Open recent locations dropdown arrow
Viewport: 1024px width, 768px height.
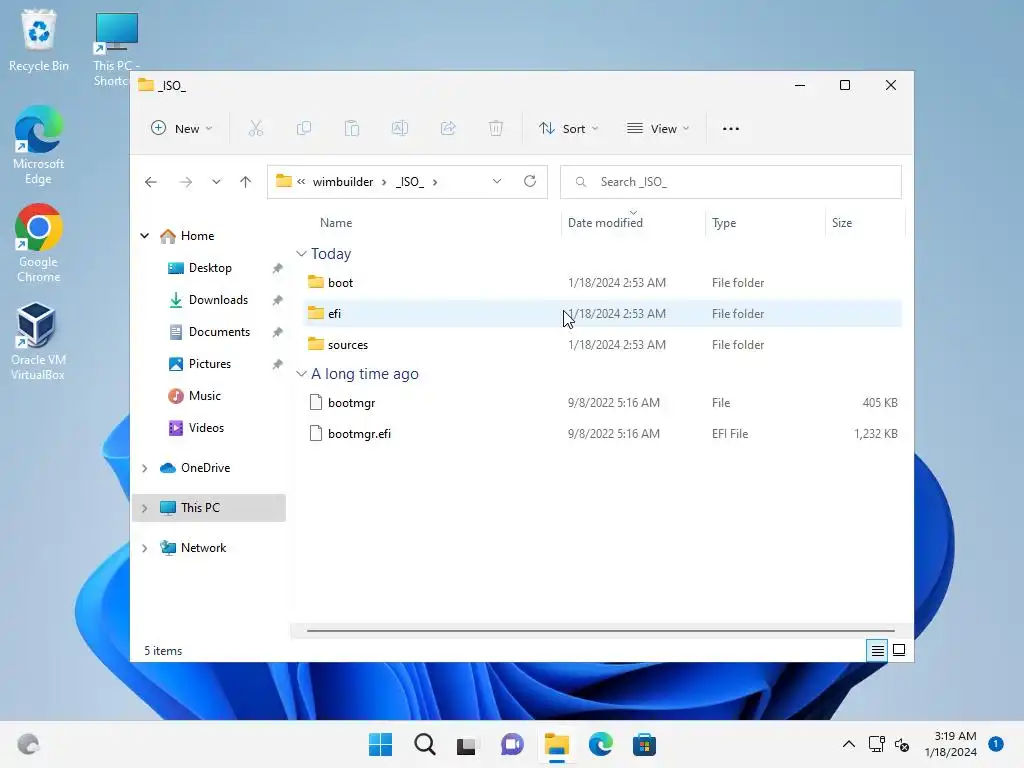[x=216, y=182]
